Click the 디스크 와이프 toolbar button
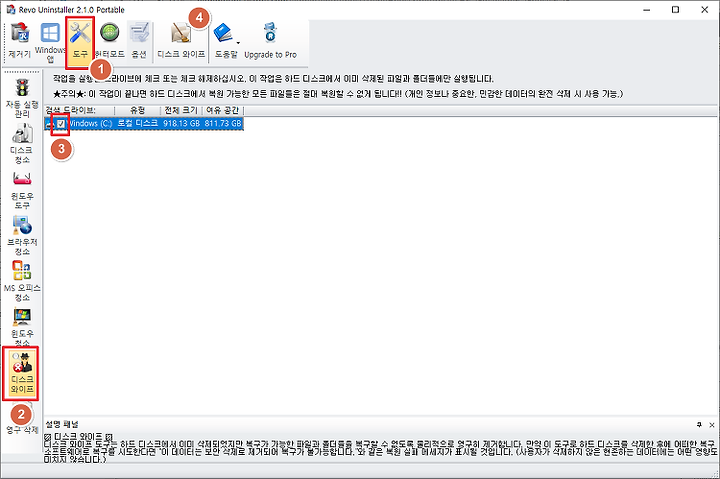This screenshot has width=720, height=479. pos(181,40)
